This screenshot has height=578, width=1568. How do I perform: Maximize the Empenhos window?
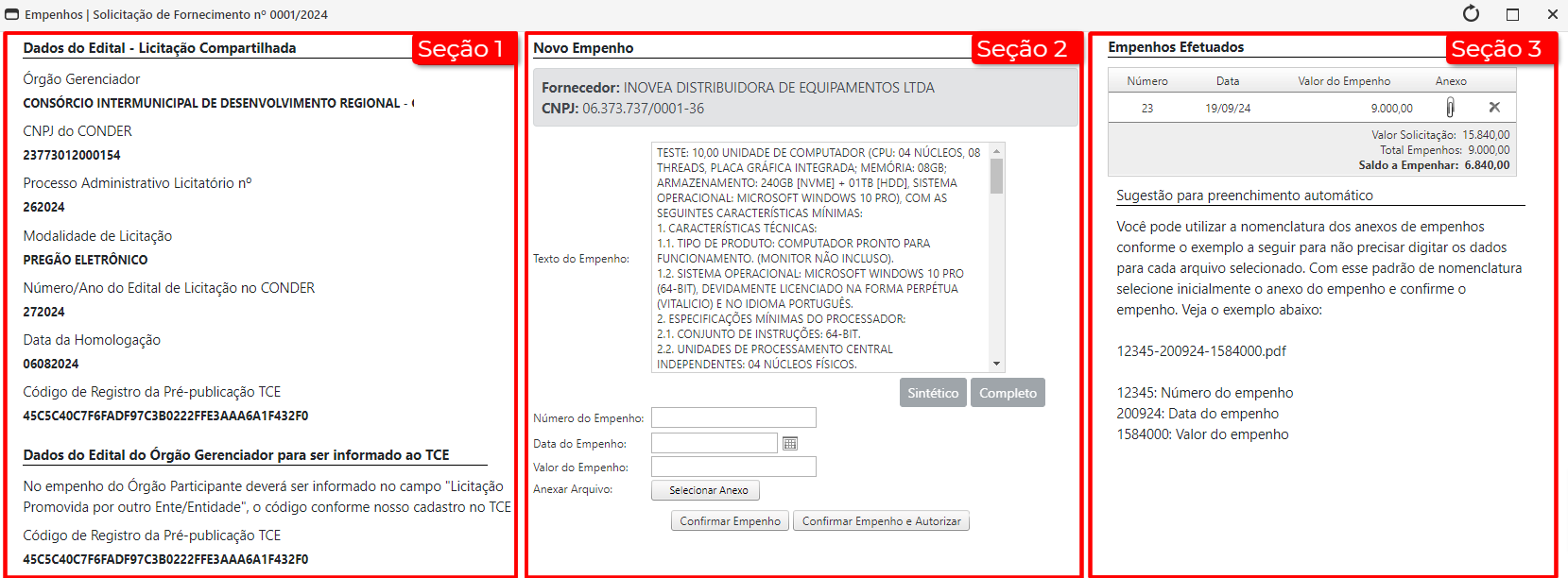(x=1512, y=14)
